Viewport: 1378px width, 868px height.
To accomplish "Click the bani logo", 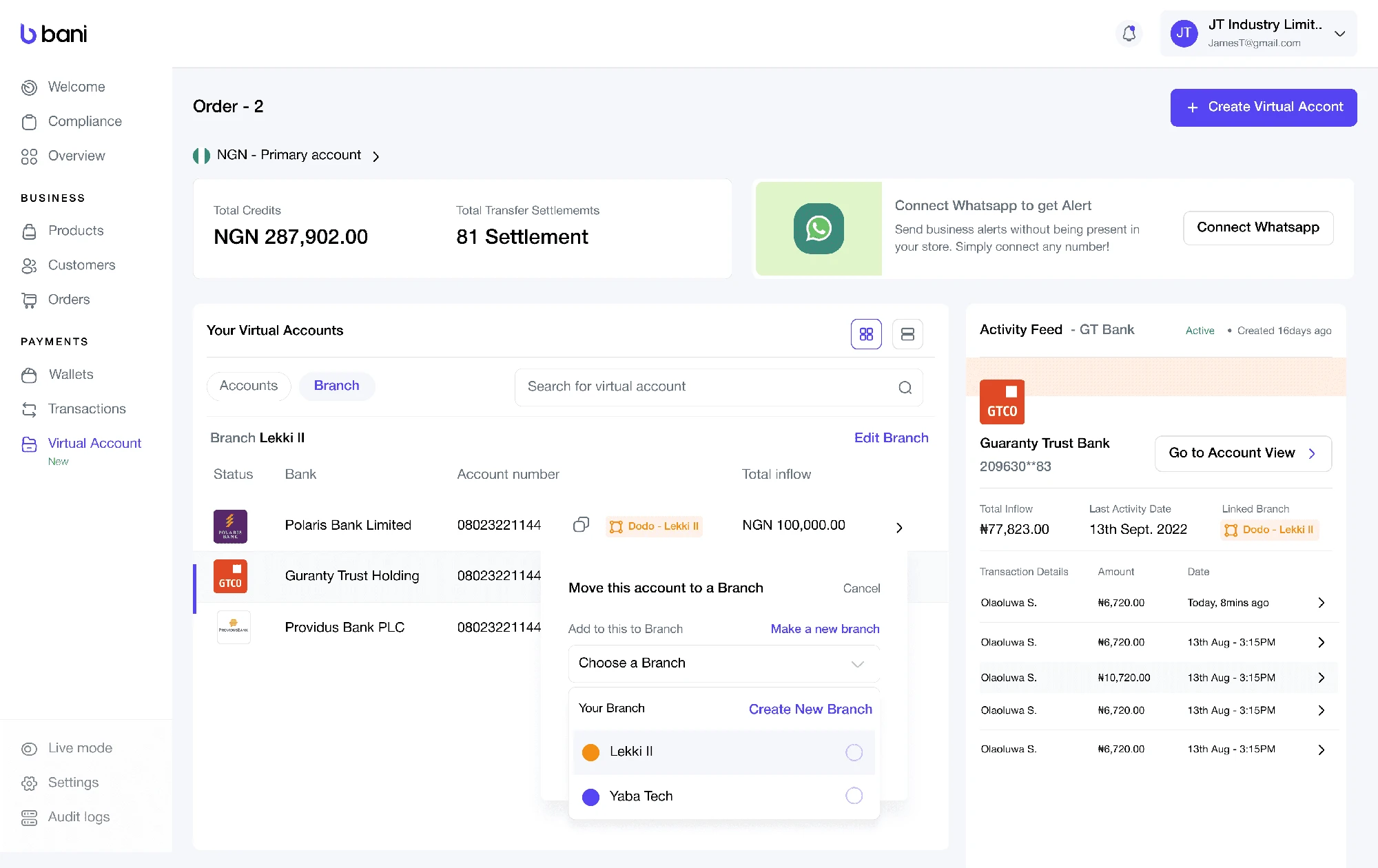I will click(54, 34).
